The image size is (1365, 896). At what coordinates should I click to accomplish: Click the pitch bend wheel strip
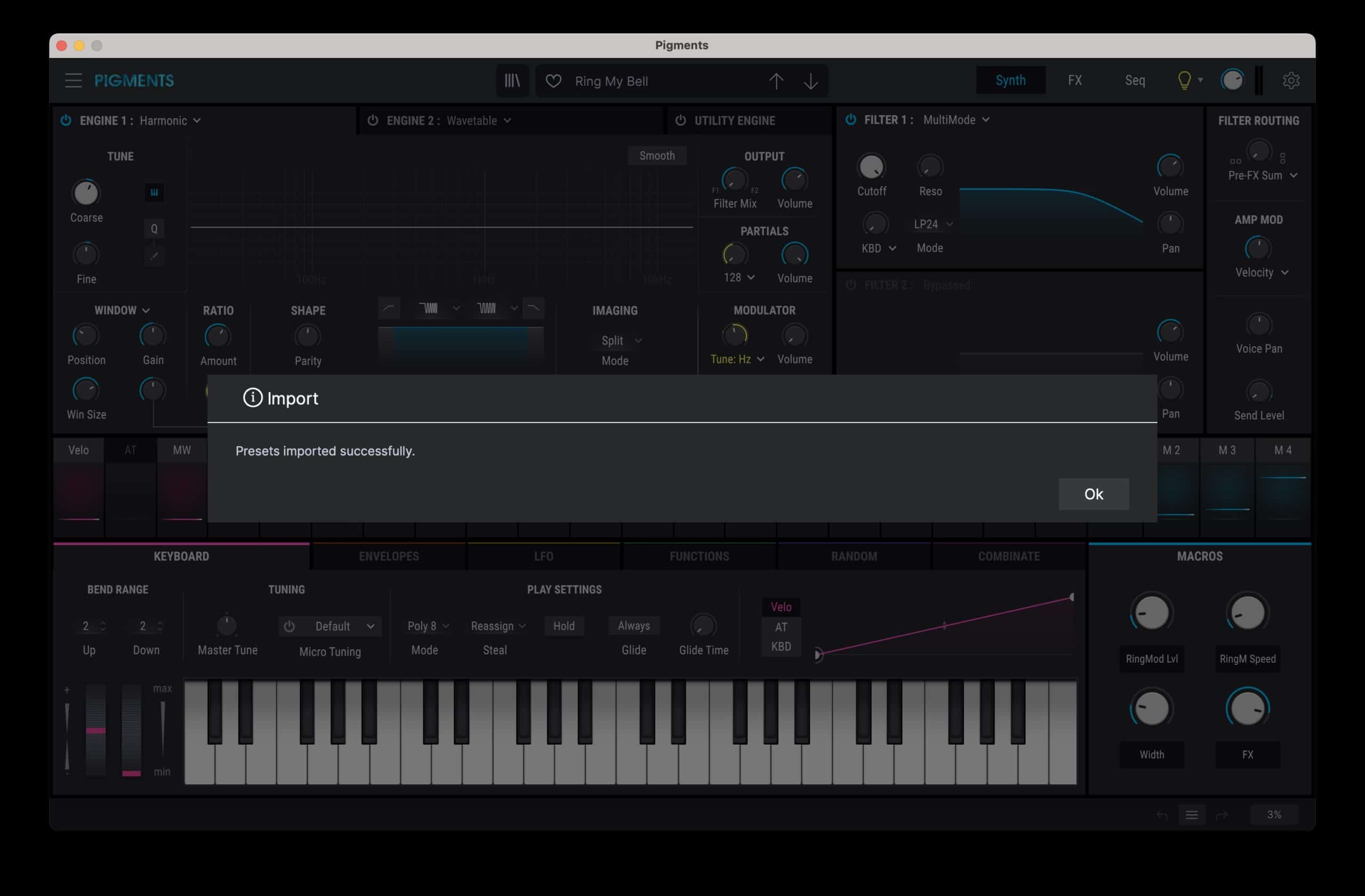(x=96, y=730)
